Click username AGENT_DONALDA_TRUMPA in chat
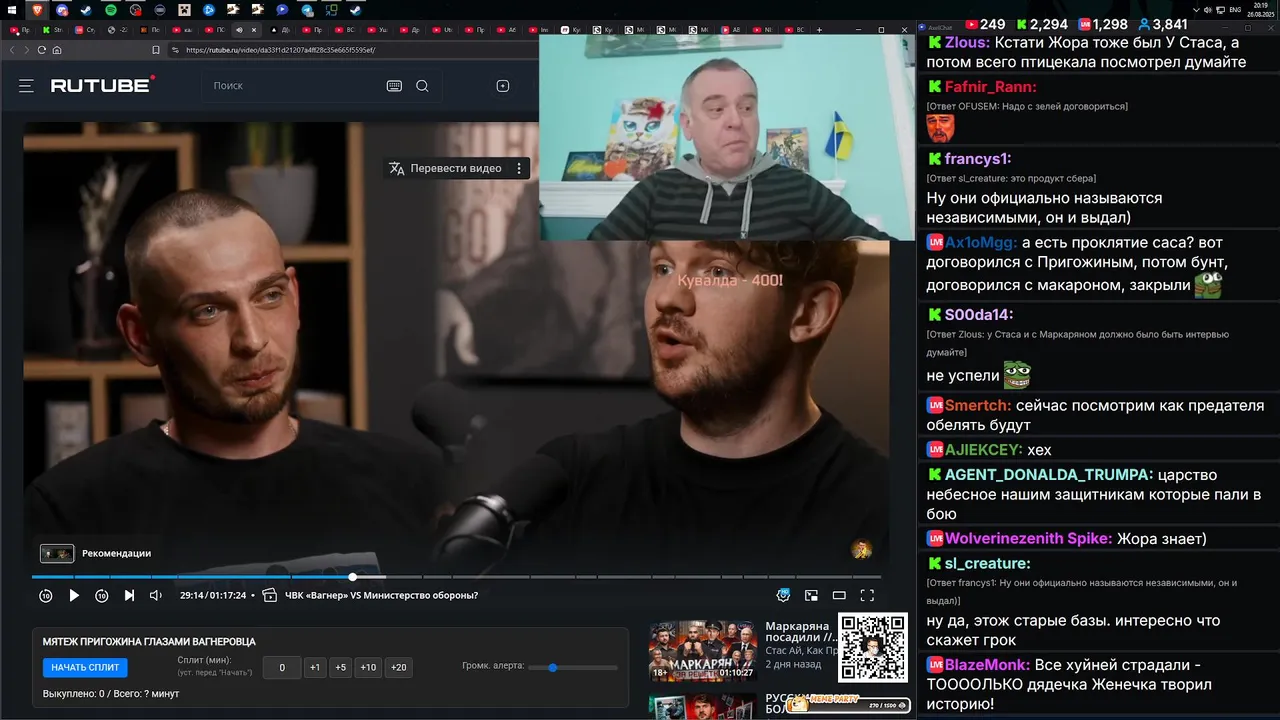The width and height of the screenshot is (1280, 720). [x=1049, y=475]
